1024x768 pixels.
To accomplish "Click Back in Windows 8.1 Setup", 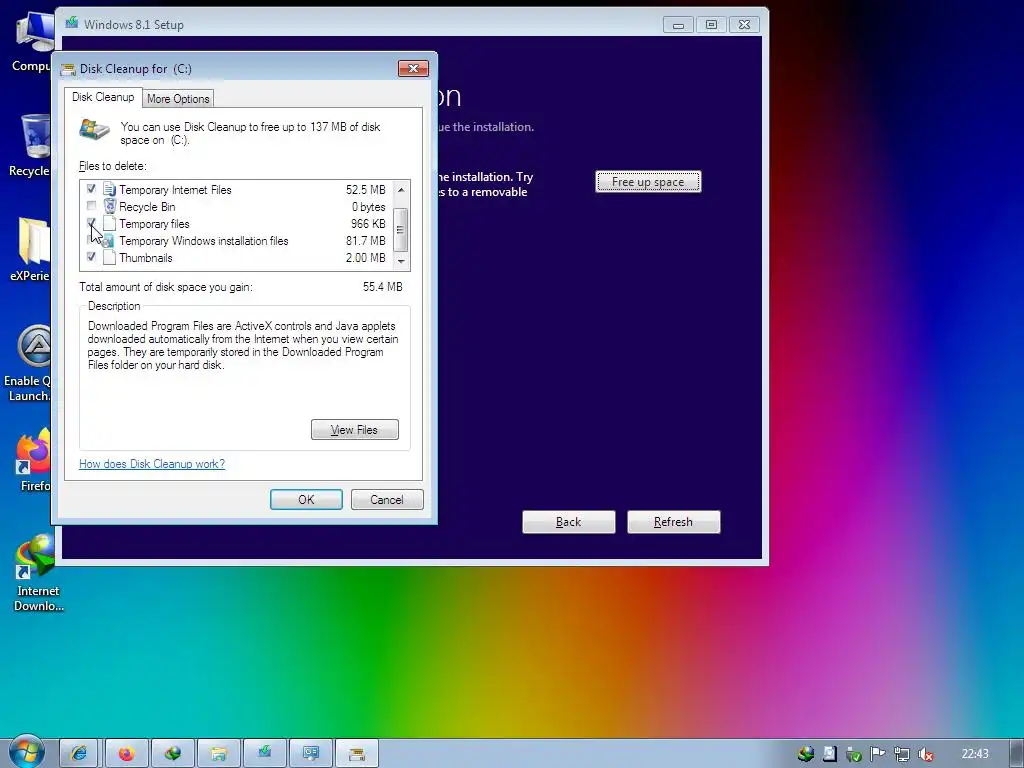I will (x=569, y=522).
